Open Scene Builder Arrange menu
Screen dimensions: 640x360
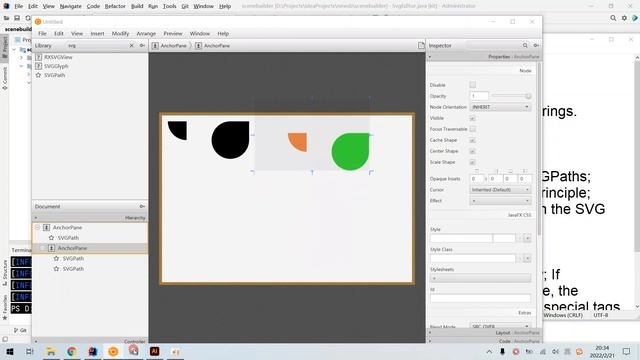coord(146,33)
